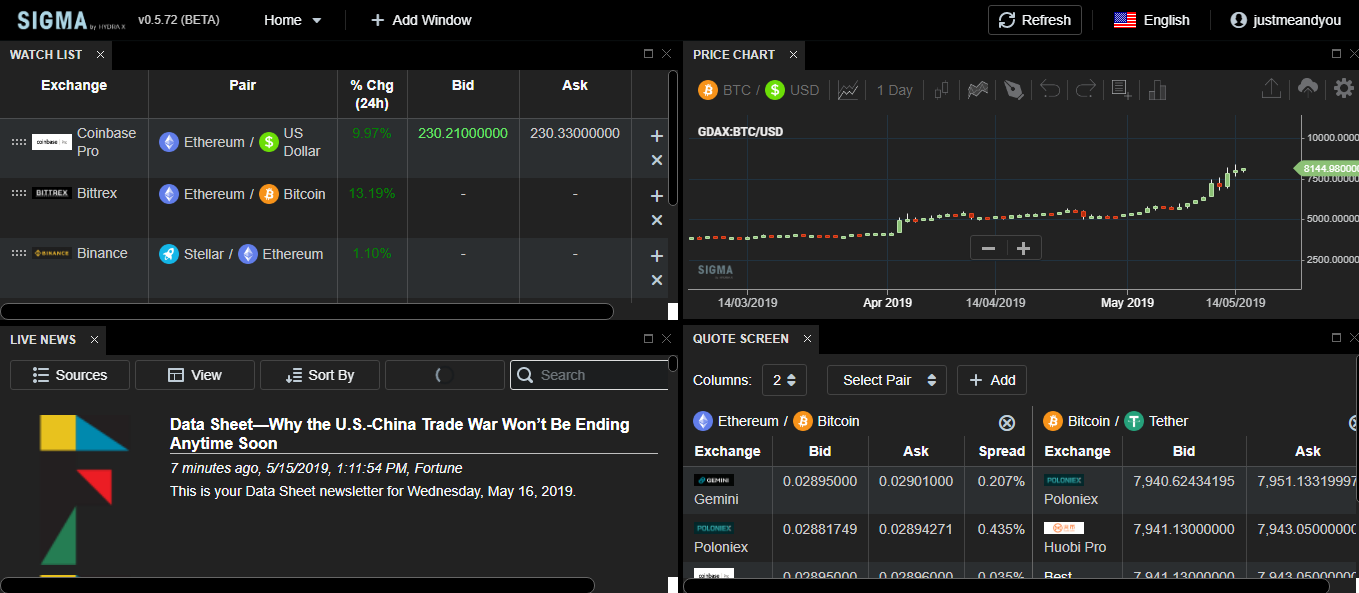Add the Bittrex row with plus icon
1359x593 pixels.
[x=657, y=196]
